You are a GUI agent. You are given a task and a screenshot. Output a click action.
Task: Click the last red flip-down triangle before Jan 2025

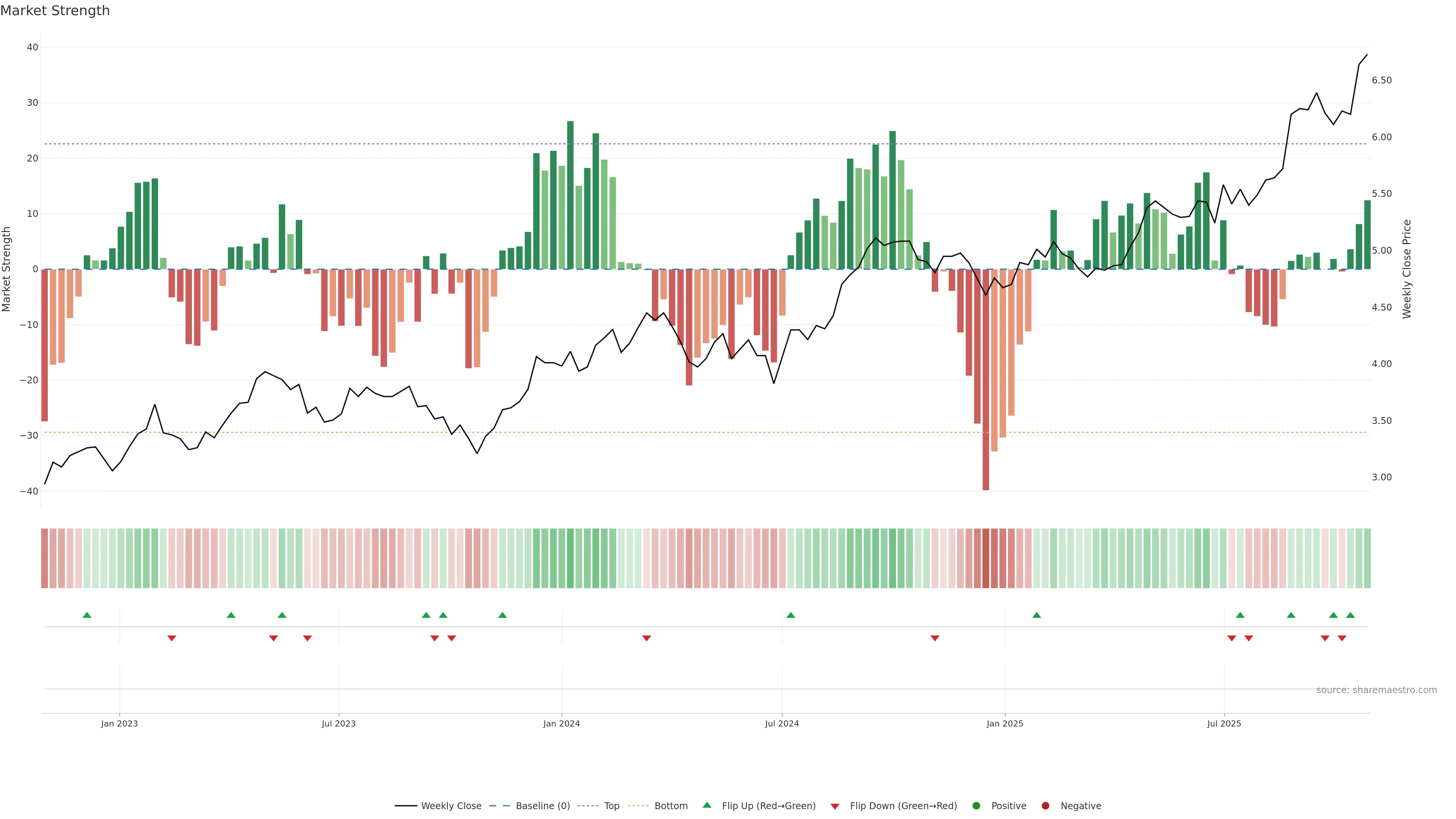[935, 638]
